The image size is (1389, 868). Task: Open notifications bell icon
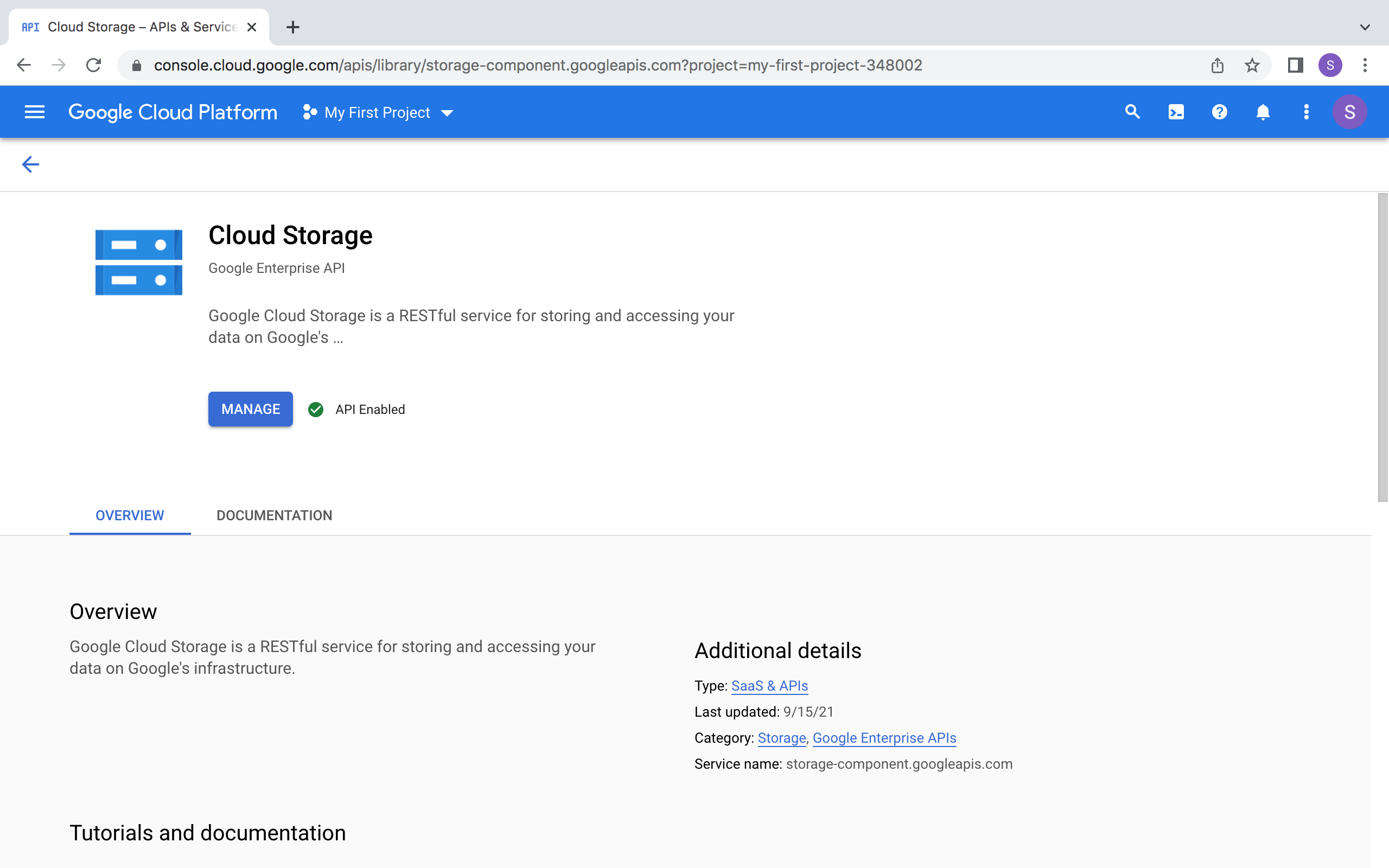click(1263, 112)
